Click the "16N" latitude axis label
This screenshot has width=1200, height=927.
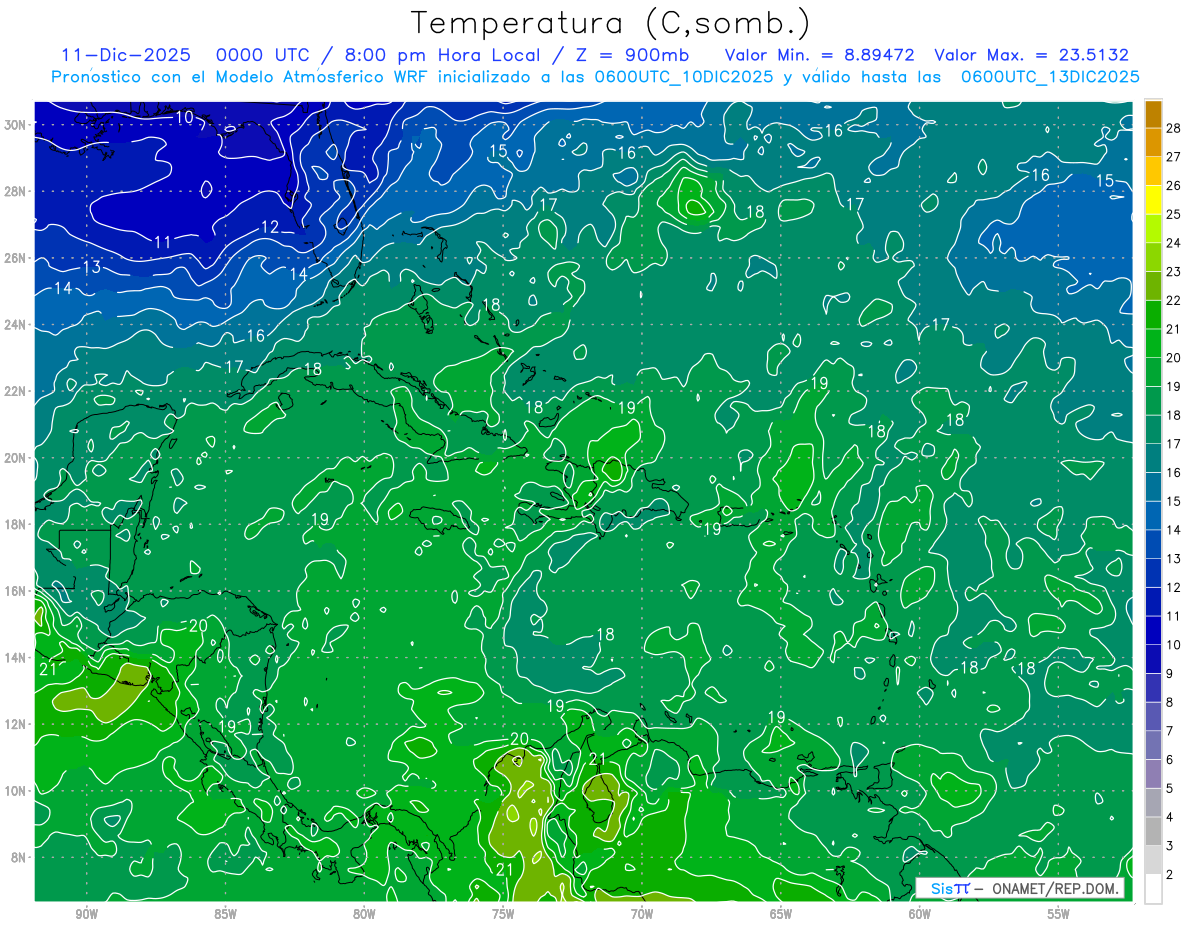click(x=15, y=591)
